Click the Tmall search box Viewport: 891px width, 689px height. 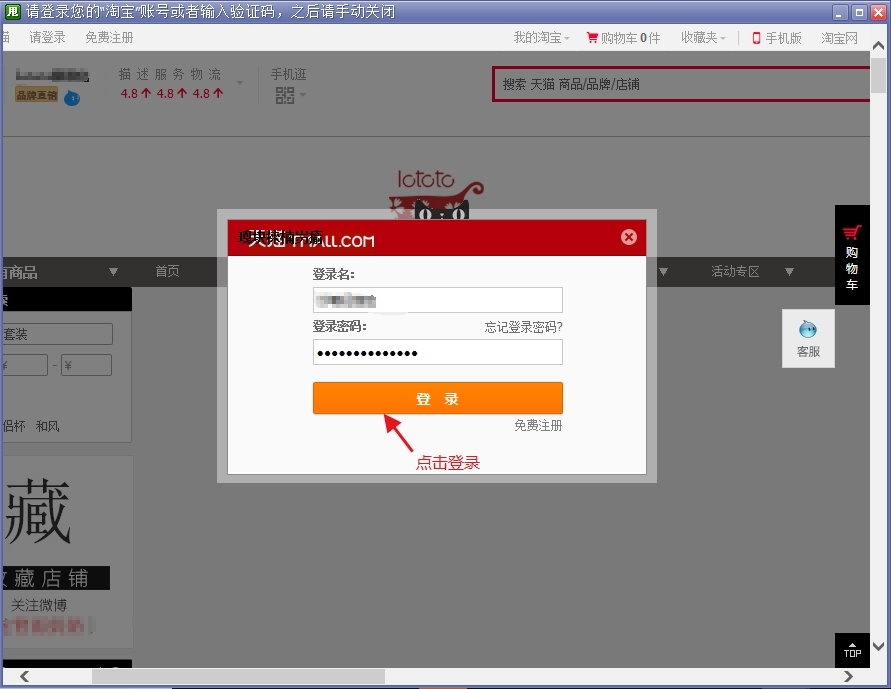(x=681, y=84)
